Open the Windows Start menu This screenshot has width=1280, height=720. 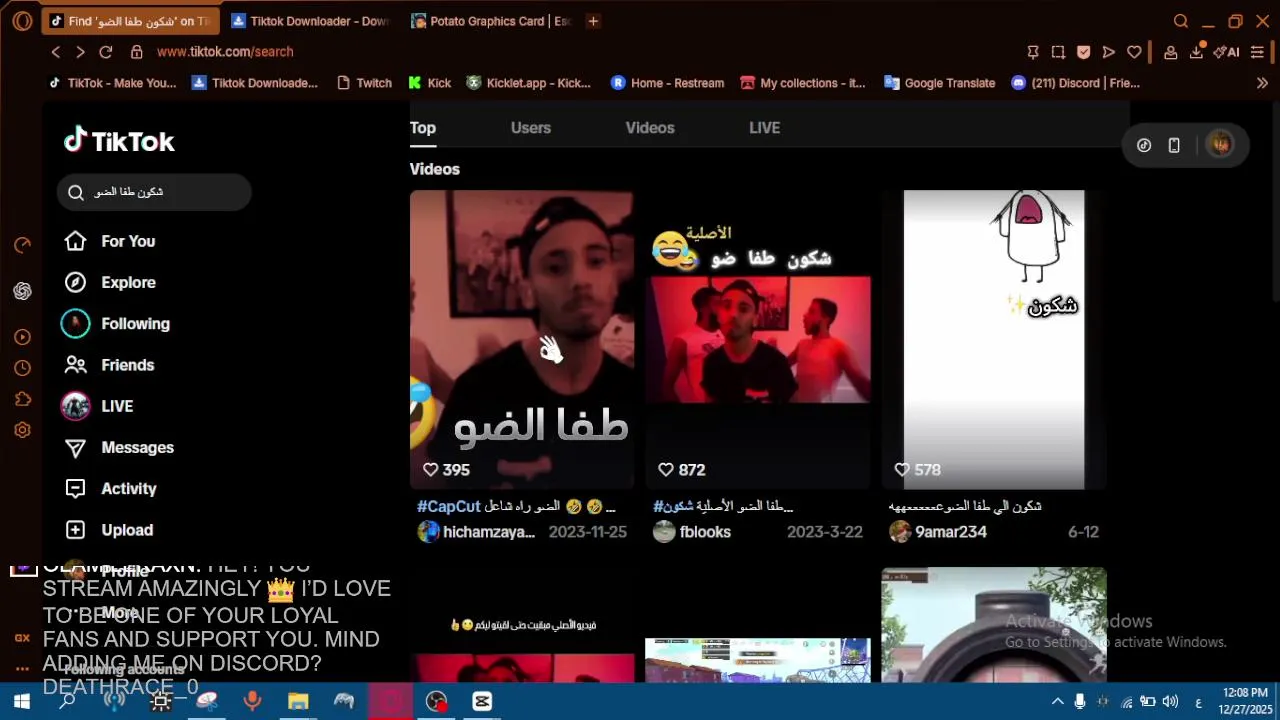coord(21,702)
